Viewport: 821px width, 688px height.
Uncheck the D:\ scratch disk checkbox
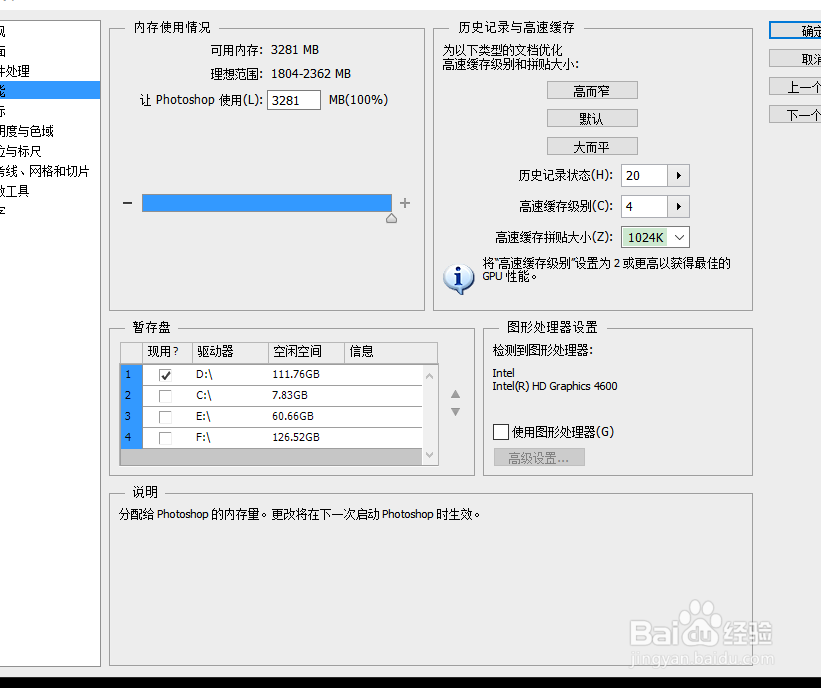[x=164, y=374]
